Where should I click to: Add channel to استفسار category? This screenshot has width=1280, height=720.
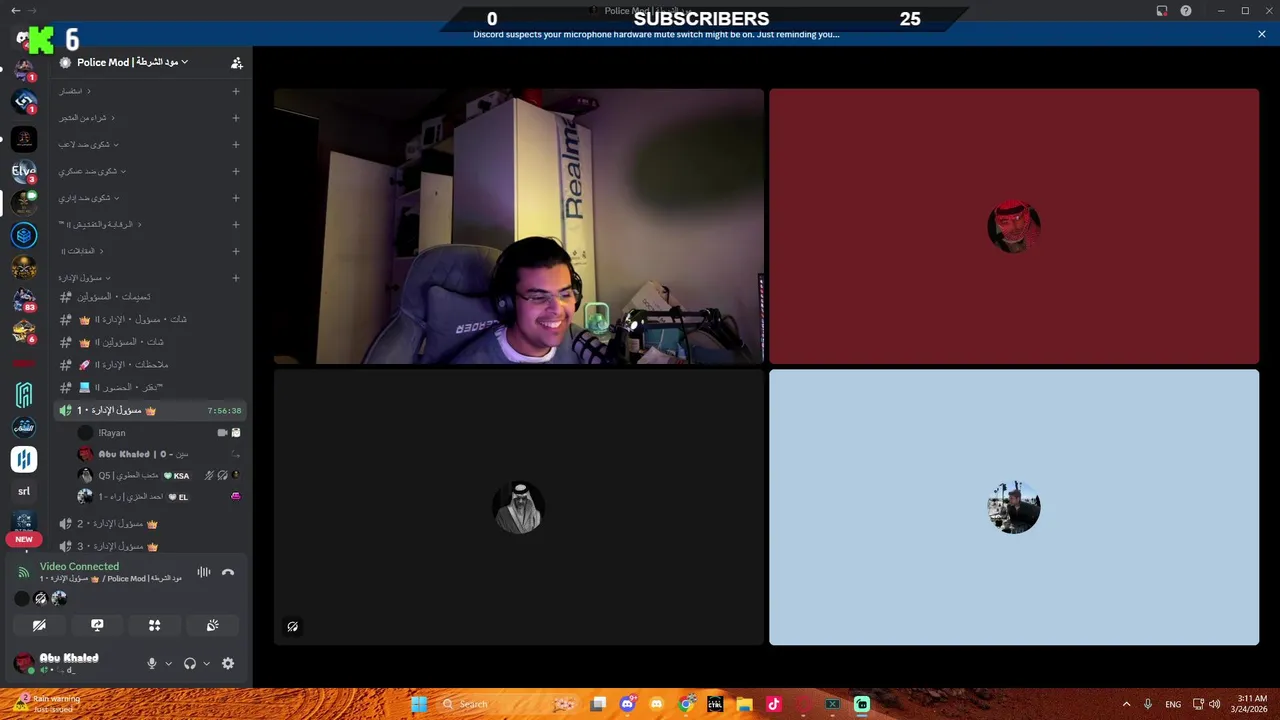point(236,91)
